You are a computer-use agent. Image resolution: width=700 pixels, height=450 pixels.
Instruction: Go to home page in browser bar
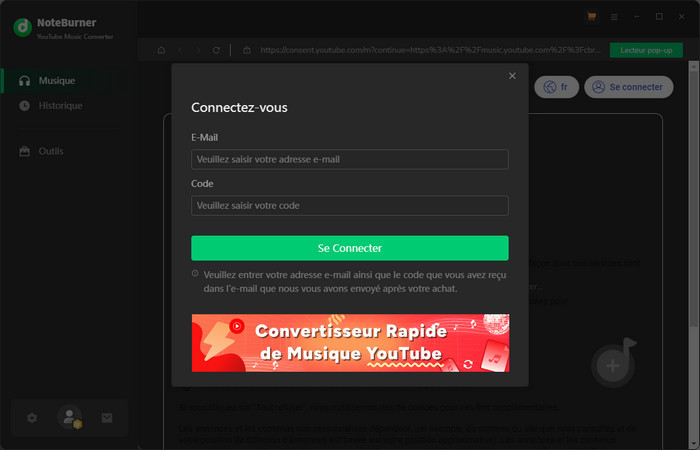click(x=161, y=50)
